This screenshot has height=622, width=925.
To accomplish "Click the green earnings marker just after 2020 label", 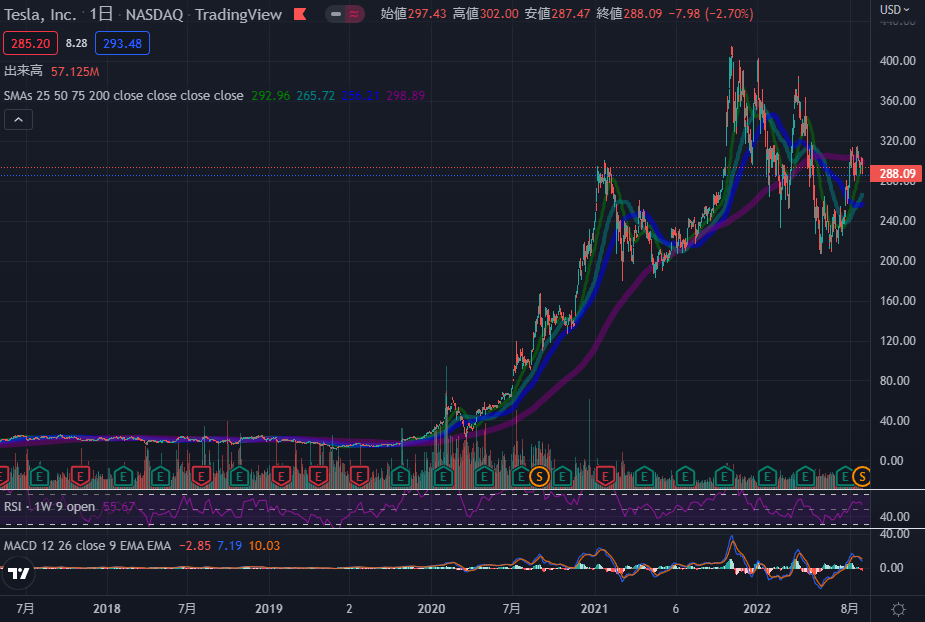I will (443, 476).
